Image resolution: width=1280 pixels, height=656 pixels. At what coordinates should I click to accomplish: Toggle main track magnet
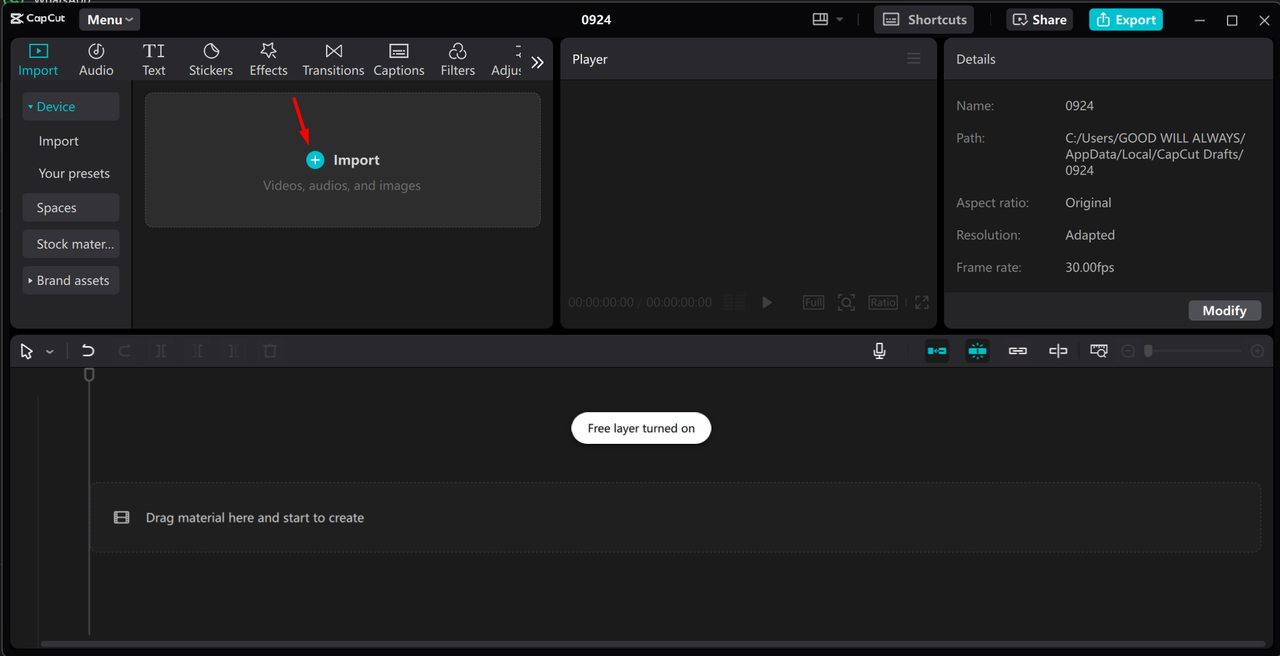[937, 351]
